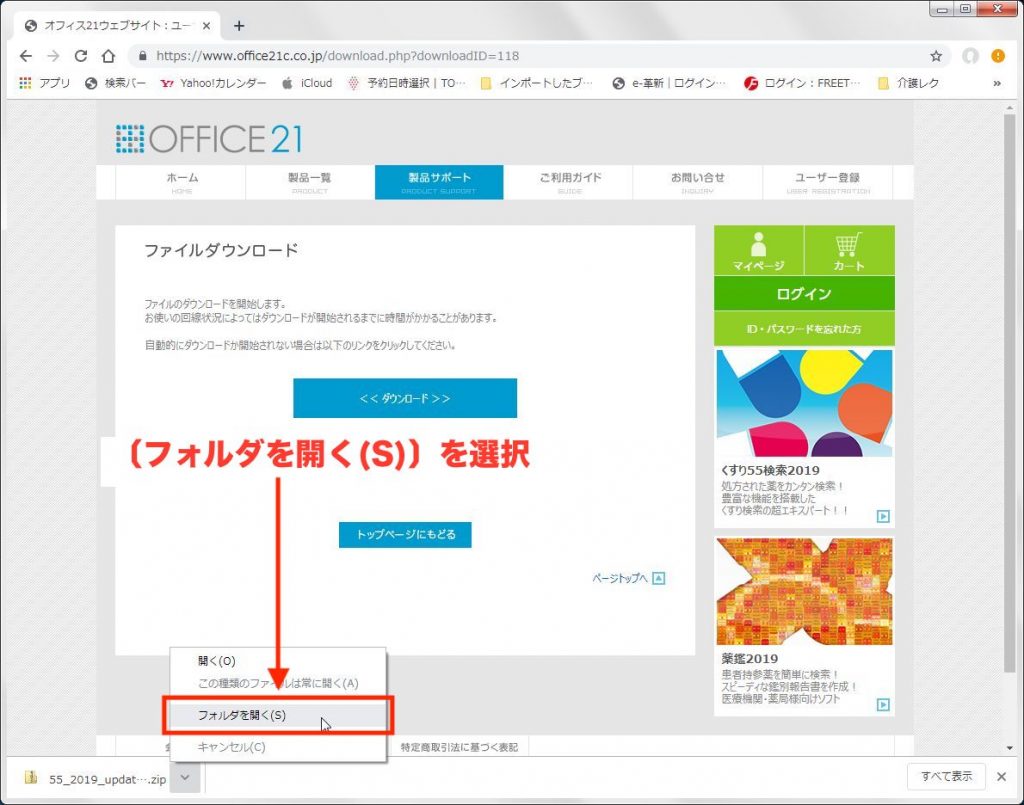
Task: Click the 薬鑑2019 banner image
Action: (x=804, y=592)
